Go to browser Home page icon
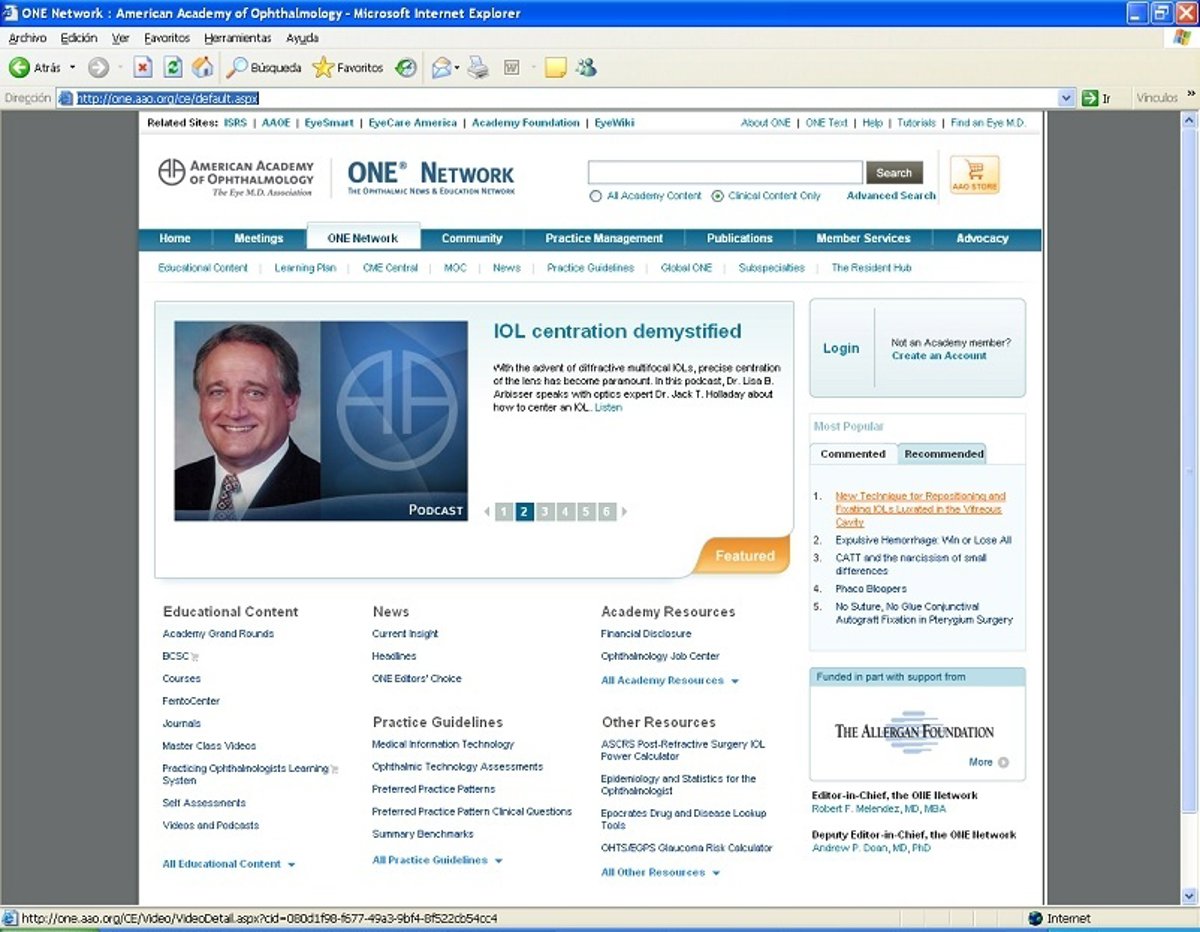The image size is (1200, 932). point(203,68)
